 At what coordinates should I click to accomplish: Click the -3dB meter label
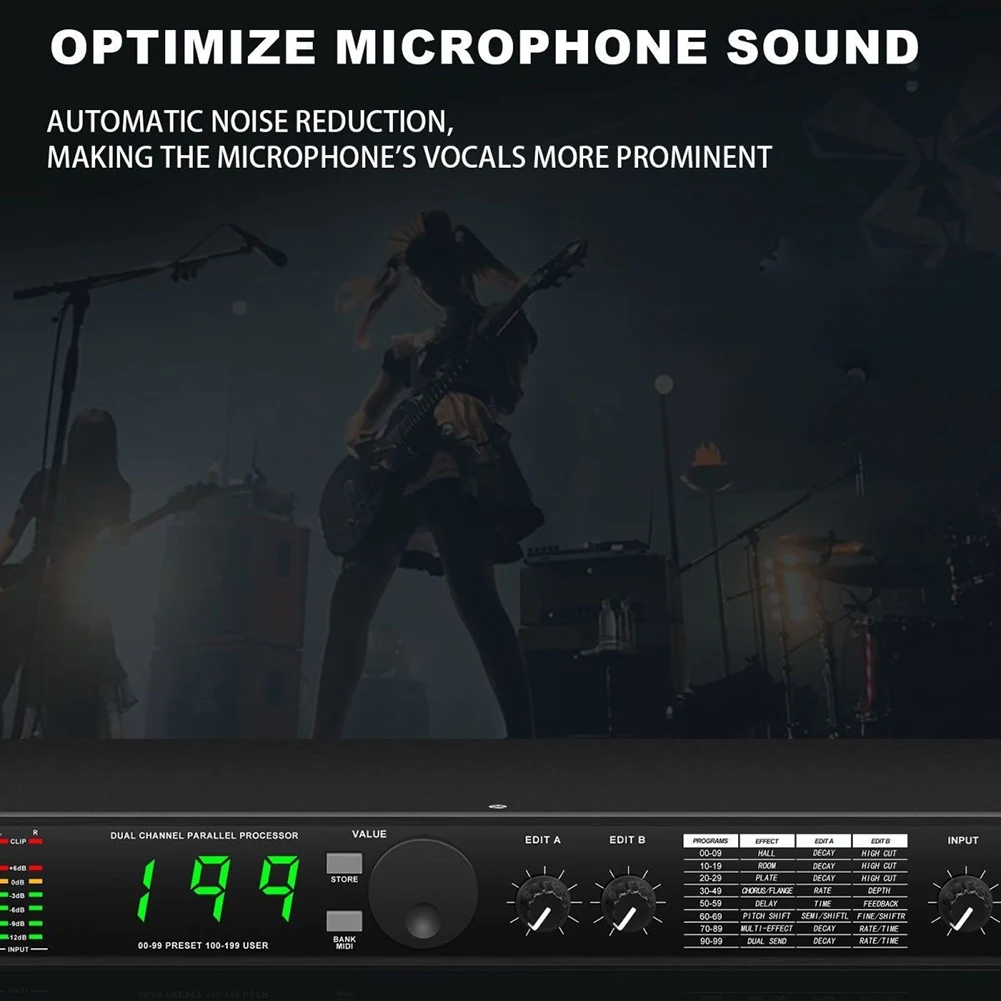[x=18, y=896]
